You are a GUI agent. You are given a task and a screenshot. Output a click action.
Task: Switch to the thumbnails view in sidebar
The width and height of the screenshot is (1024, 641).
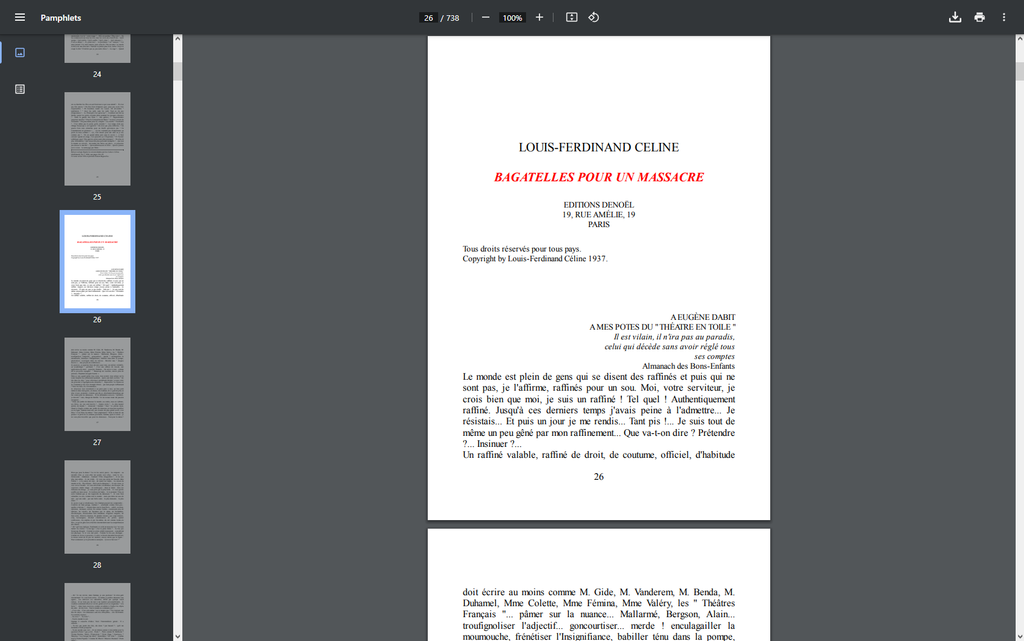click(x=20, y=53)
